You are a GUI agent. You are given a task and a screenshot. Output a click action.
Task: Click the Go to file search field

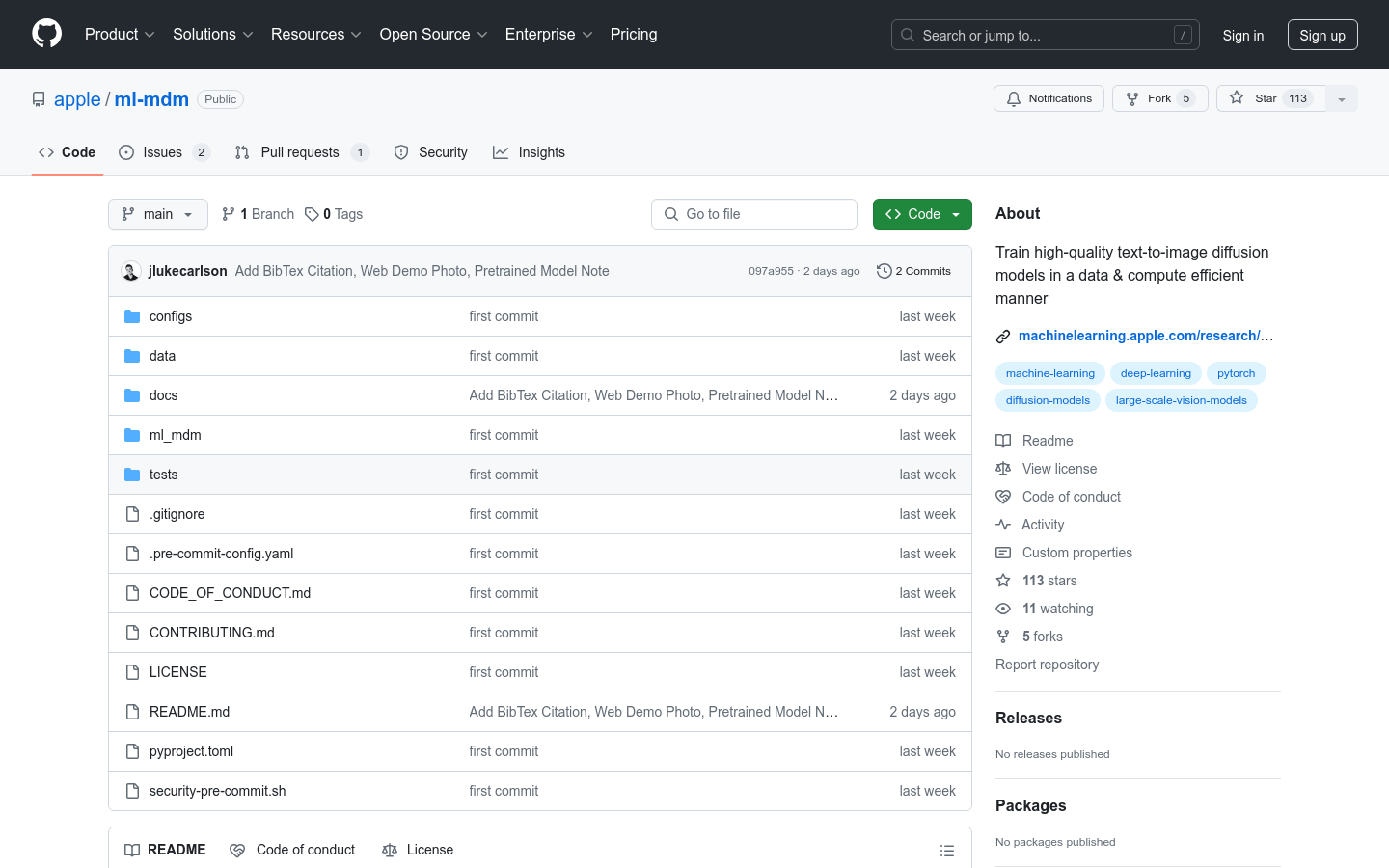754,214
